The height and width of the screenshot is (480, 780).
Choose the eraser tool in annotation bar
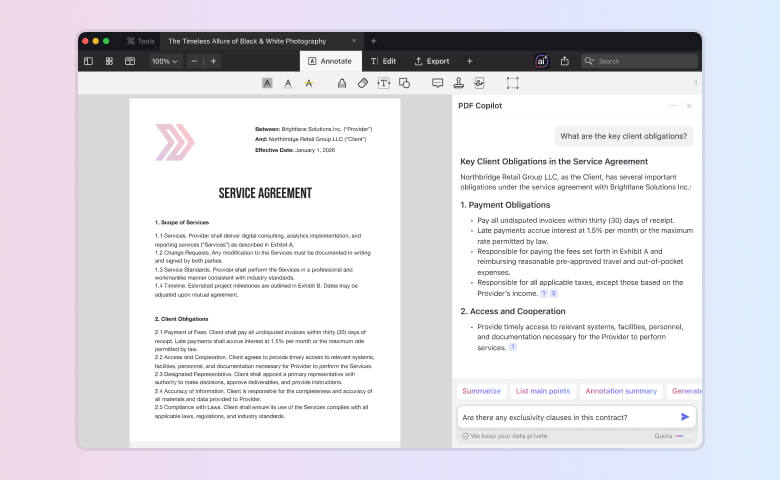tap(363, 83)
